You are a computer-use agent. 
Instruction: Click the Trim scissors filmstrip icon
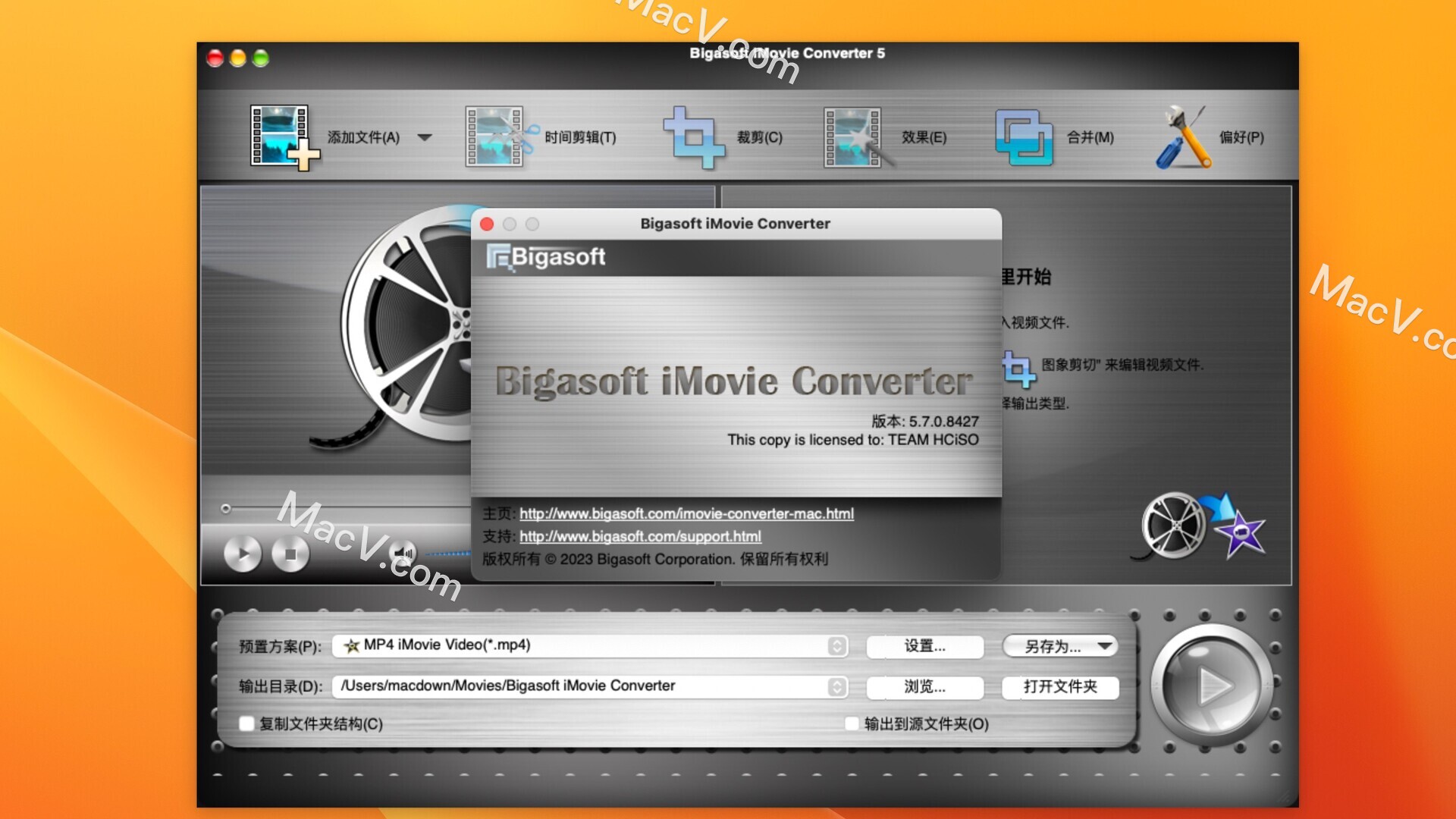click(500, 137)
